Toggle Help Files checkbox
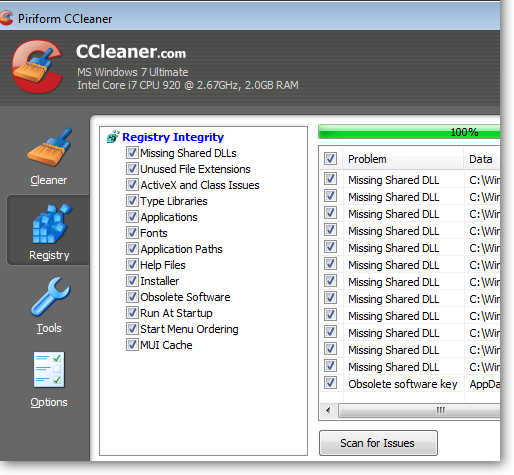Screen dimensions: 514x475 (x=132, y=265)
